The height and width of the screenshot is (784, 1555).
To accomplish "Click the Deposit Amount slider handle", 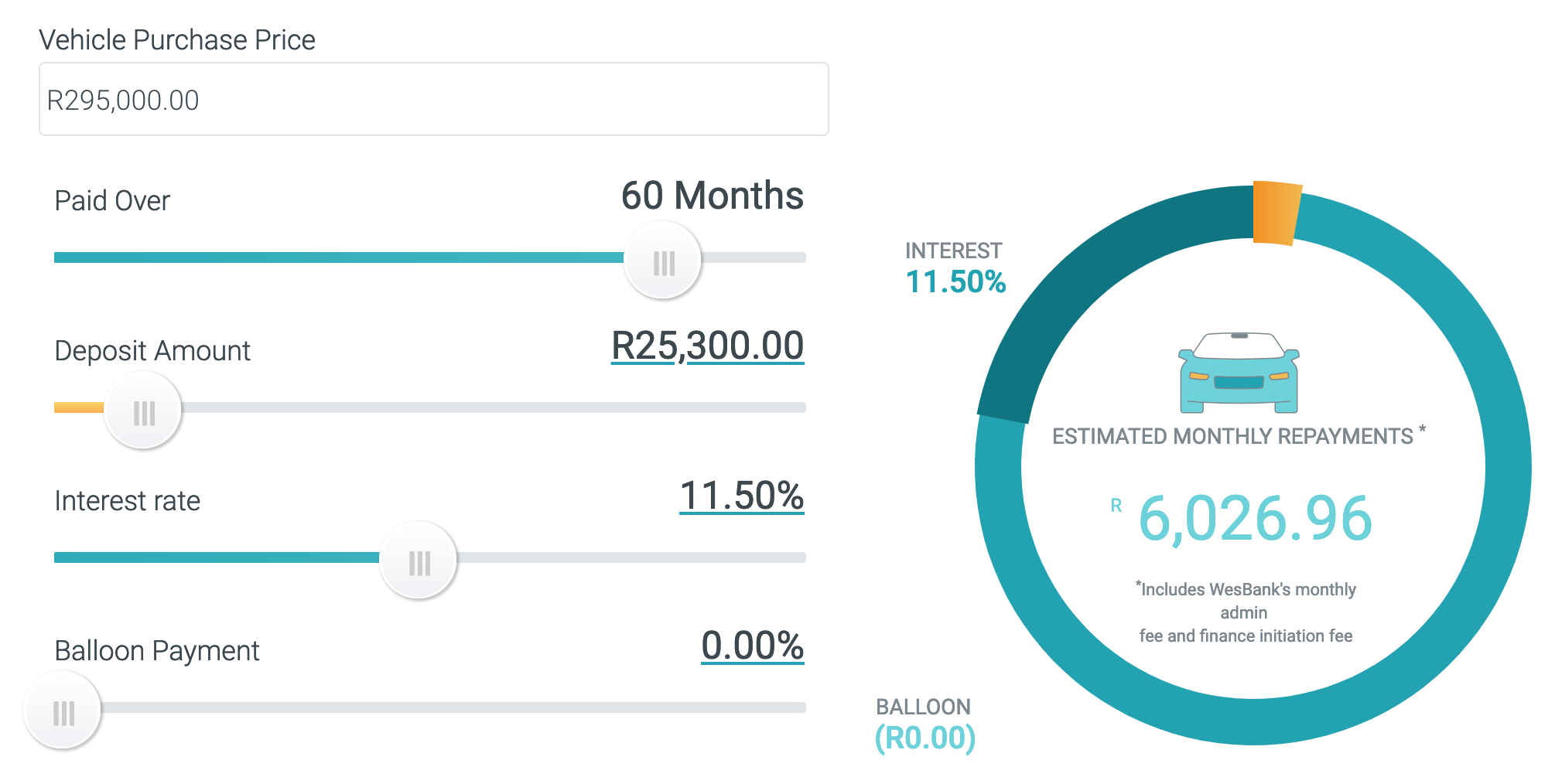I will click(x=143, y=411).
